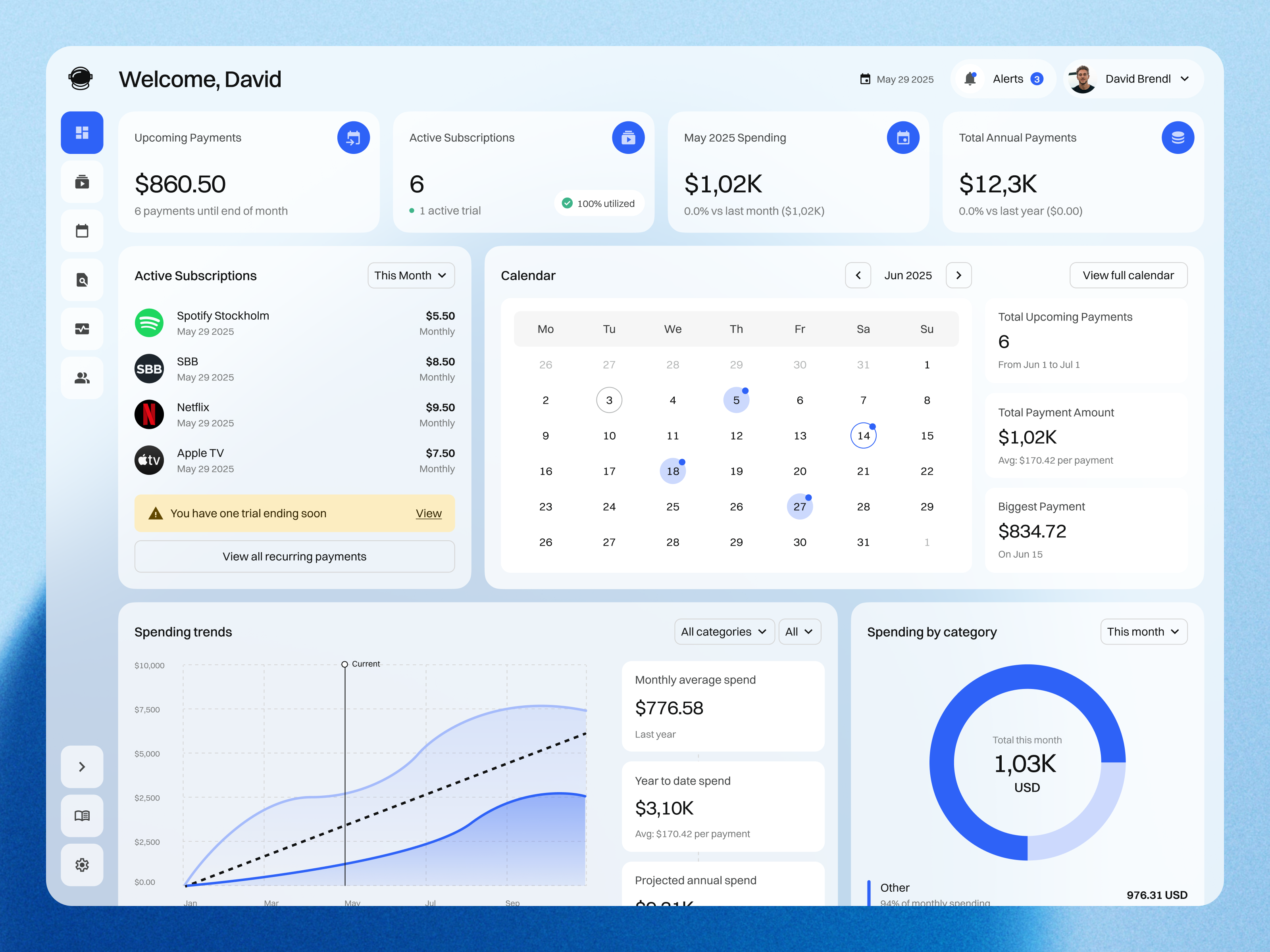1270x952 pixels.
Task: Click View full calendar
Action: coord(1128,275)
